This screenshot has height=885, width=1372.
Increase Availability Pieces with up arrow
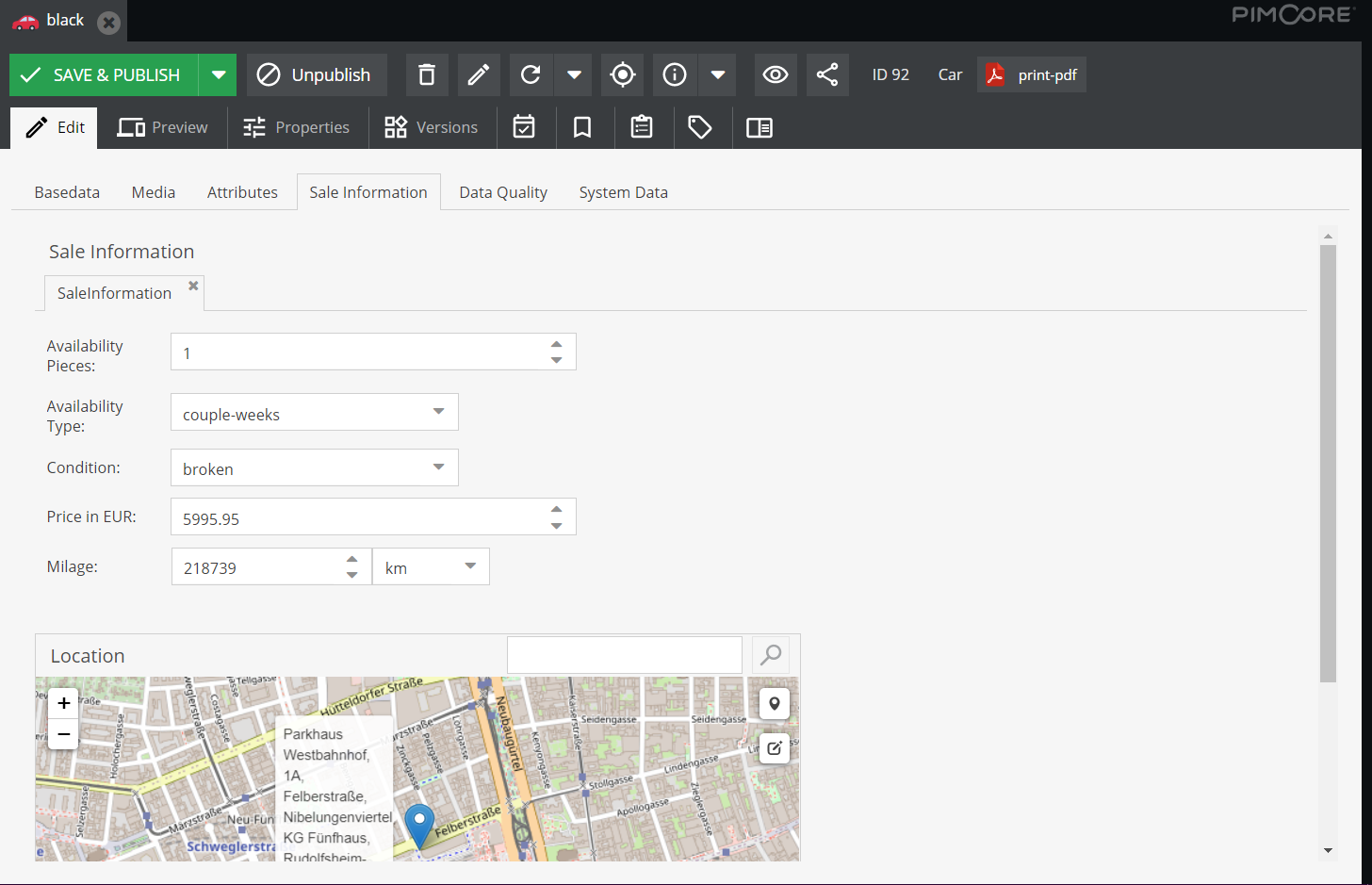pos(557,344)
